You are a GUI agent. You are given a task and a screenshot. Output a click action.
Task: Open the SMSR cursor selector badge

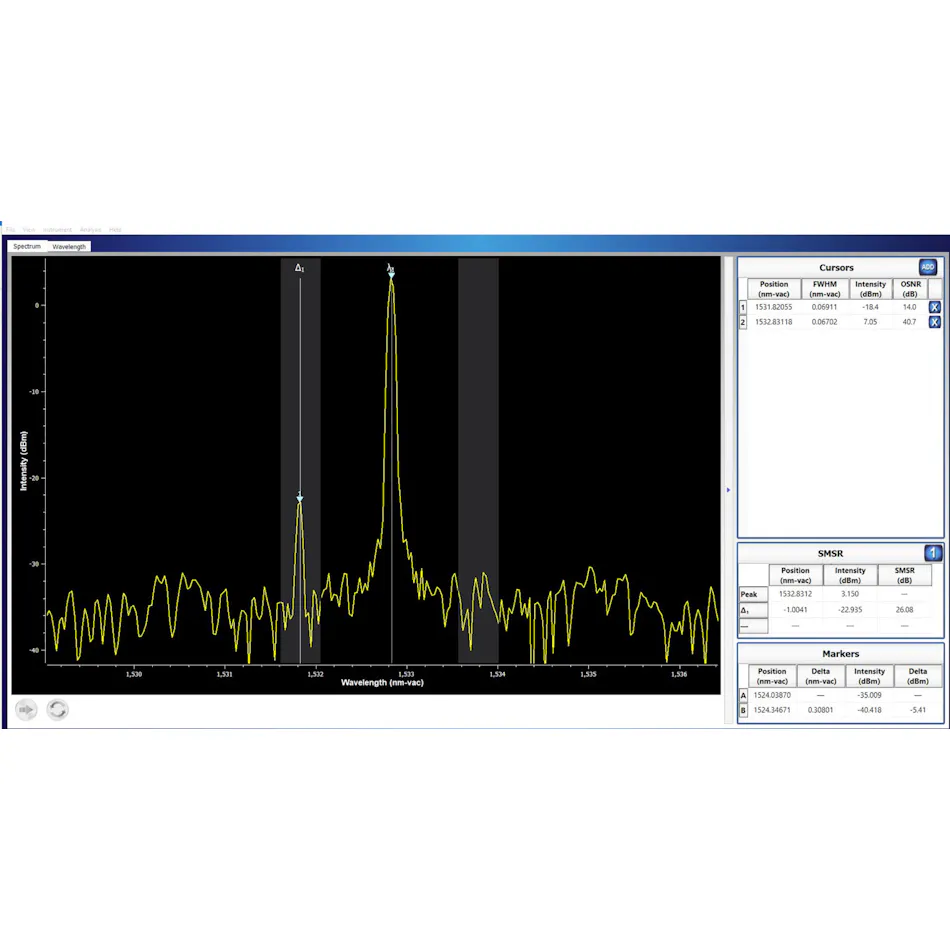[931, 552]
